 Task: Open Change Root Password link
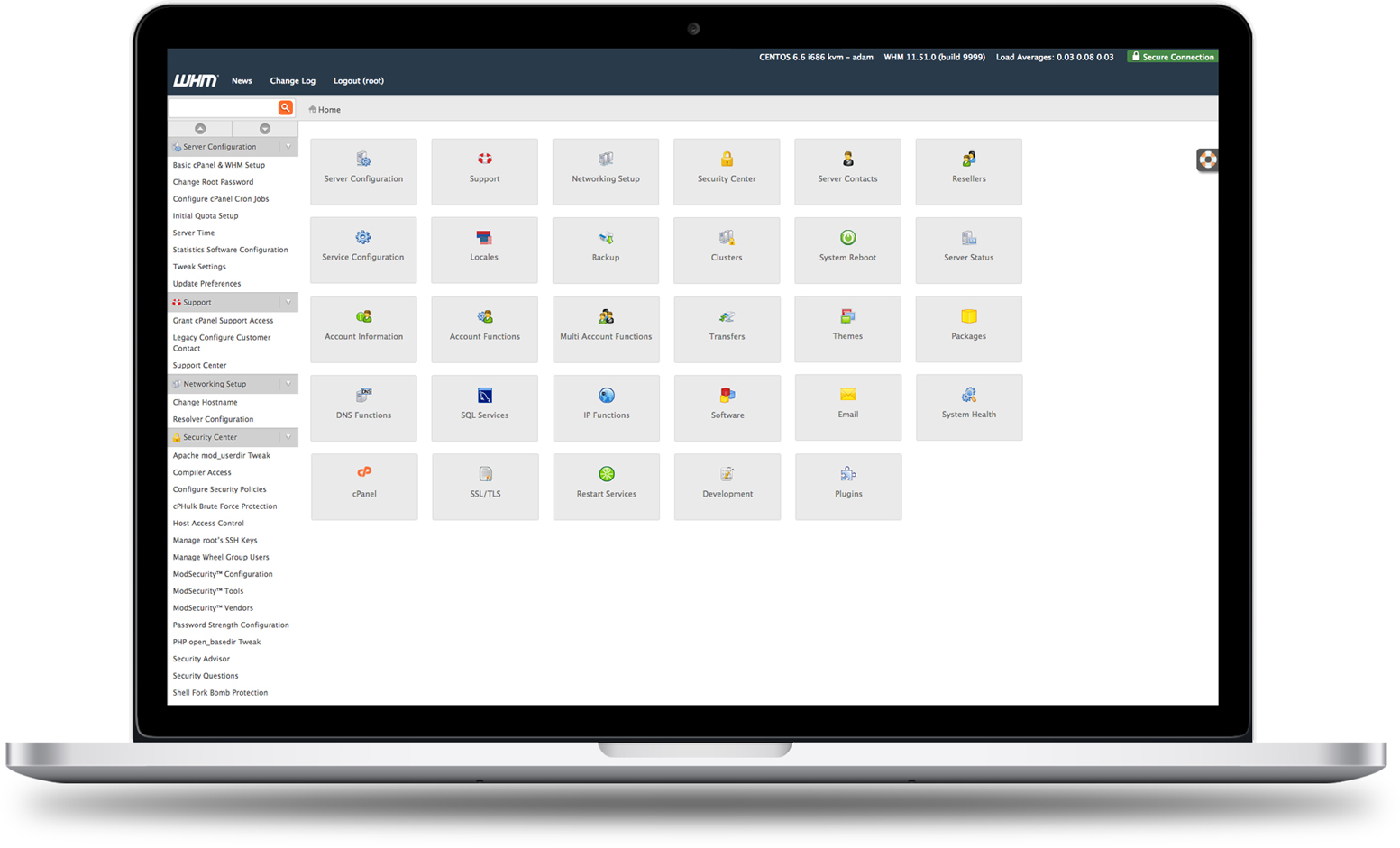(x=213, y=182)
